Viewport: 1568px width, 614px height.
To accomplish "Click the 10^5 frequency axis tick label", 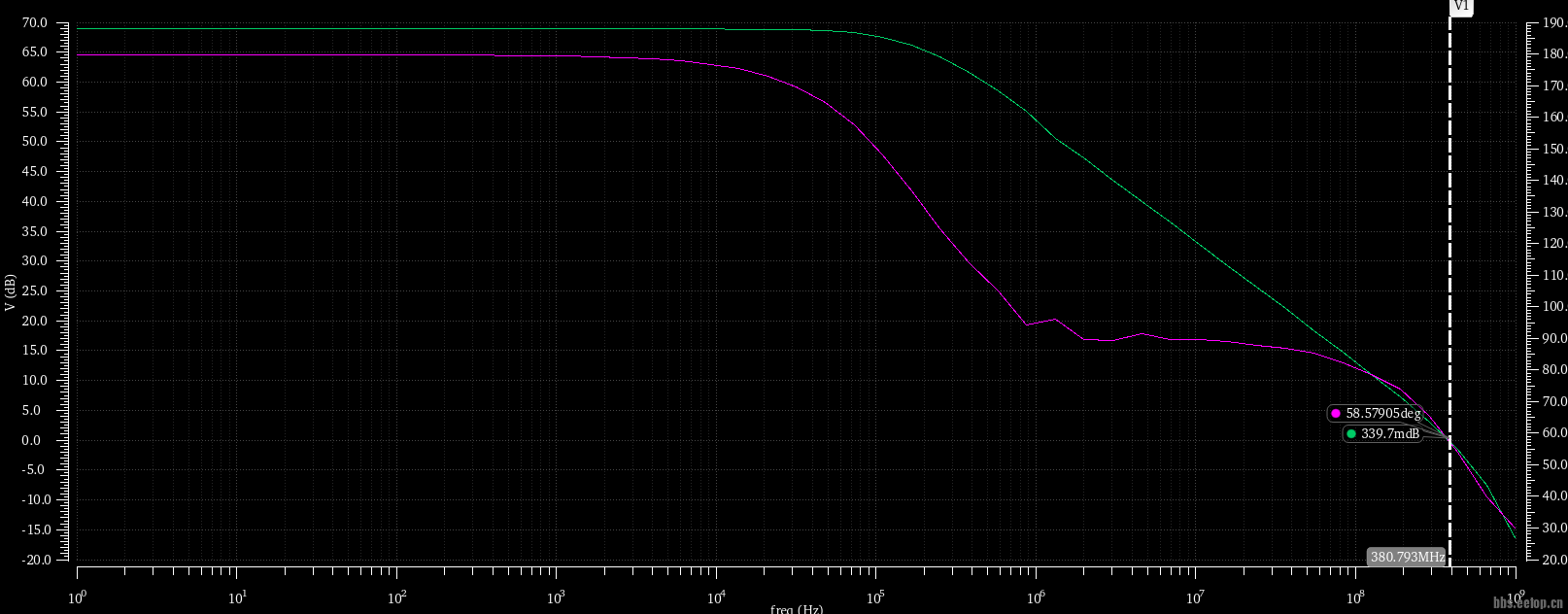I will coord(875,597).
